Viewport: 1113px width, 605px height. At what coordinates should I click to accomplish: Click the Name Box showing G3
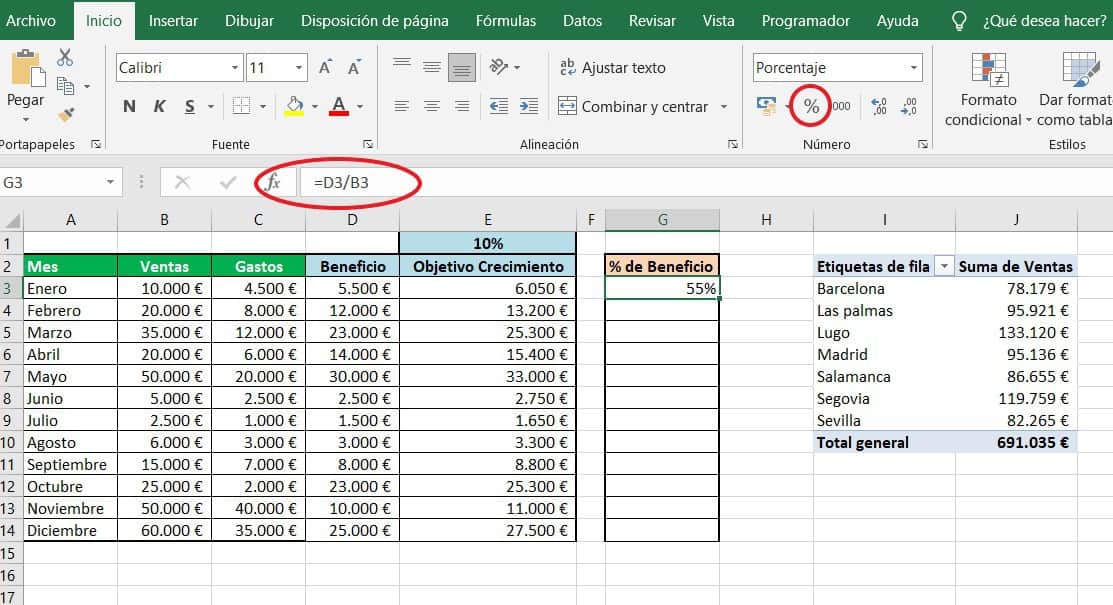(52, 182)
